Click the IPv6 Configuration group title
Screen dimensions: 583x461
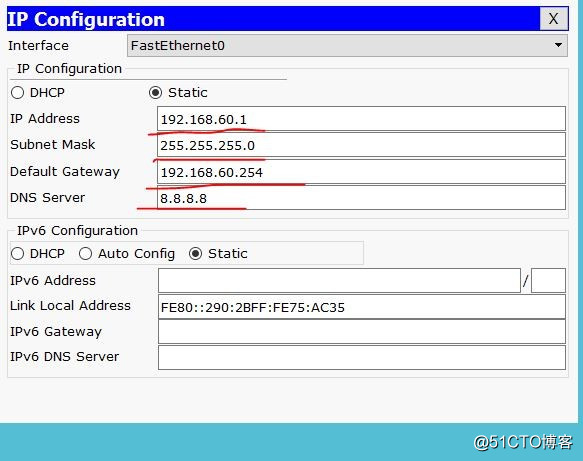pyautogui.click(x=77, y=231)
